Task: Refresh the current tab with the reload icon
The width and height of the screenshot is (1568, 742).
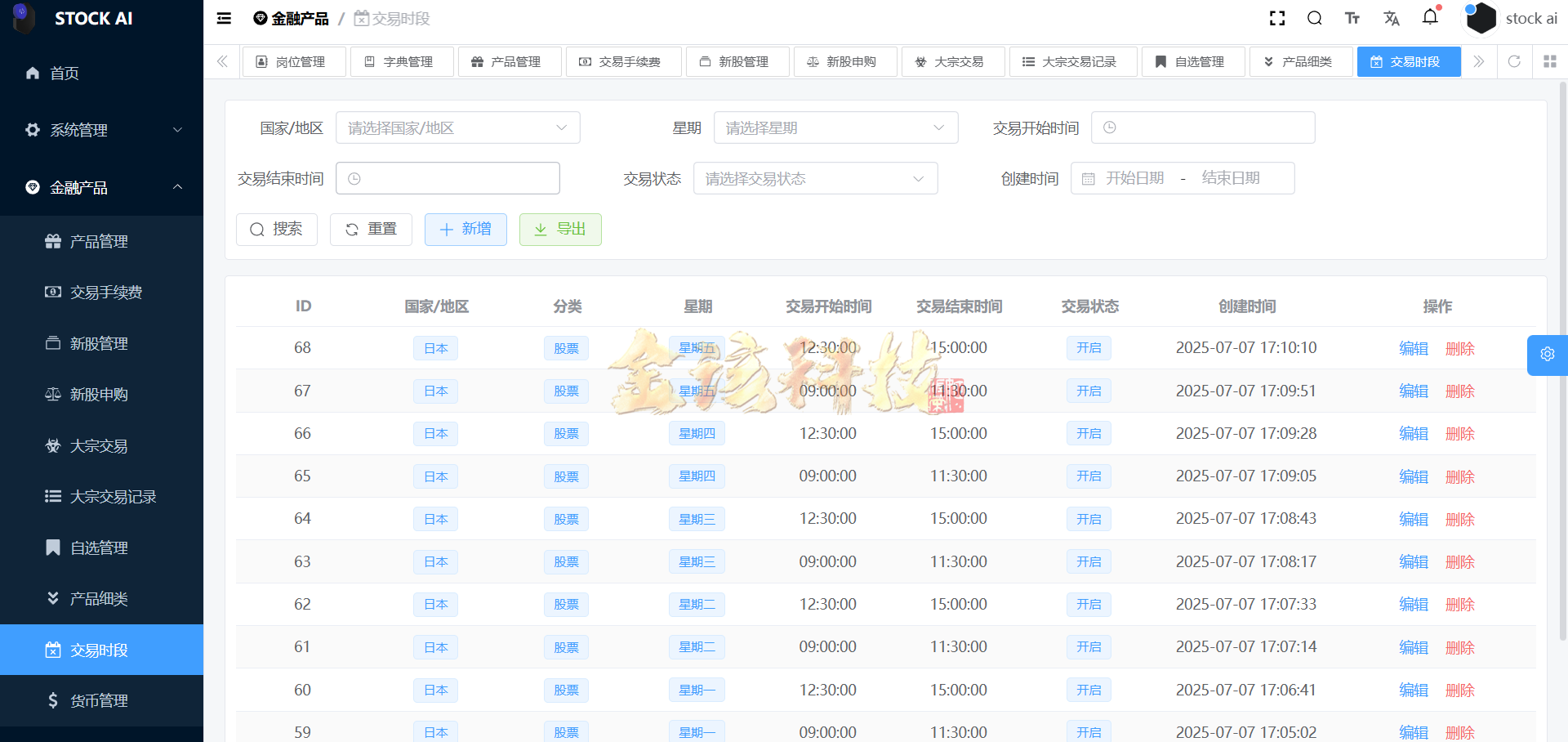Action: (x=1515, y=61)
